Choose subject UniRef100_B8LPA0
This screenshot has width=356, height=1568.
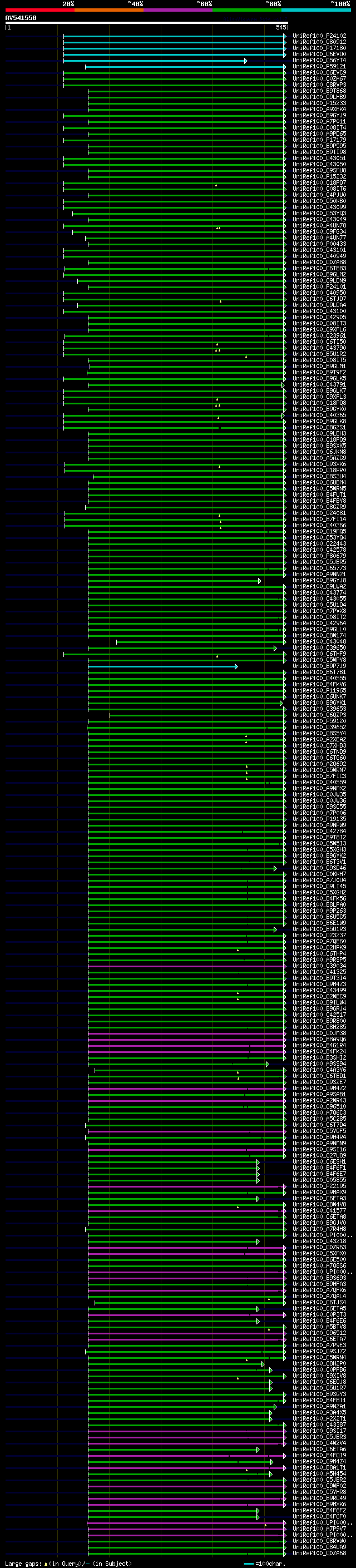pos(319,904)
